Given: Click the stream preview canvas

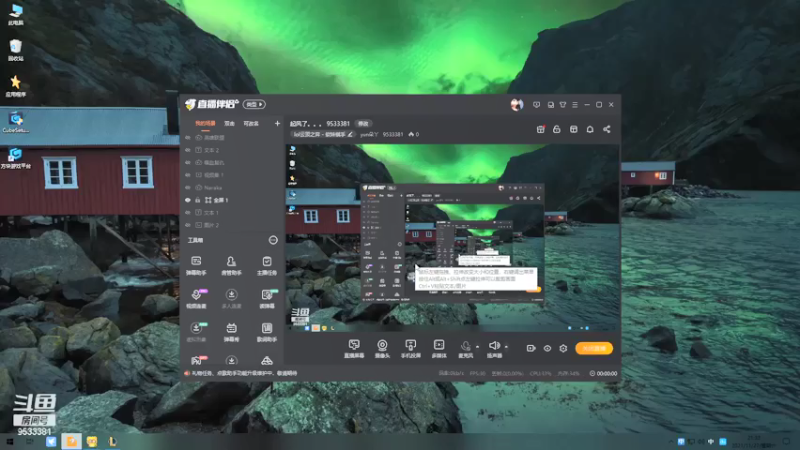Looking at the screenshot, I should 452,238.
